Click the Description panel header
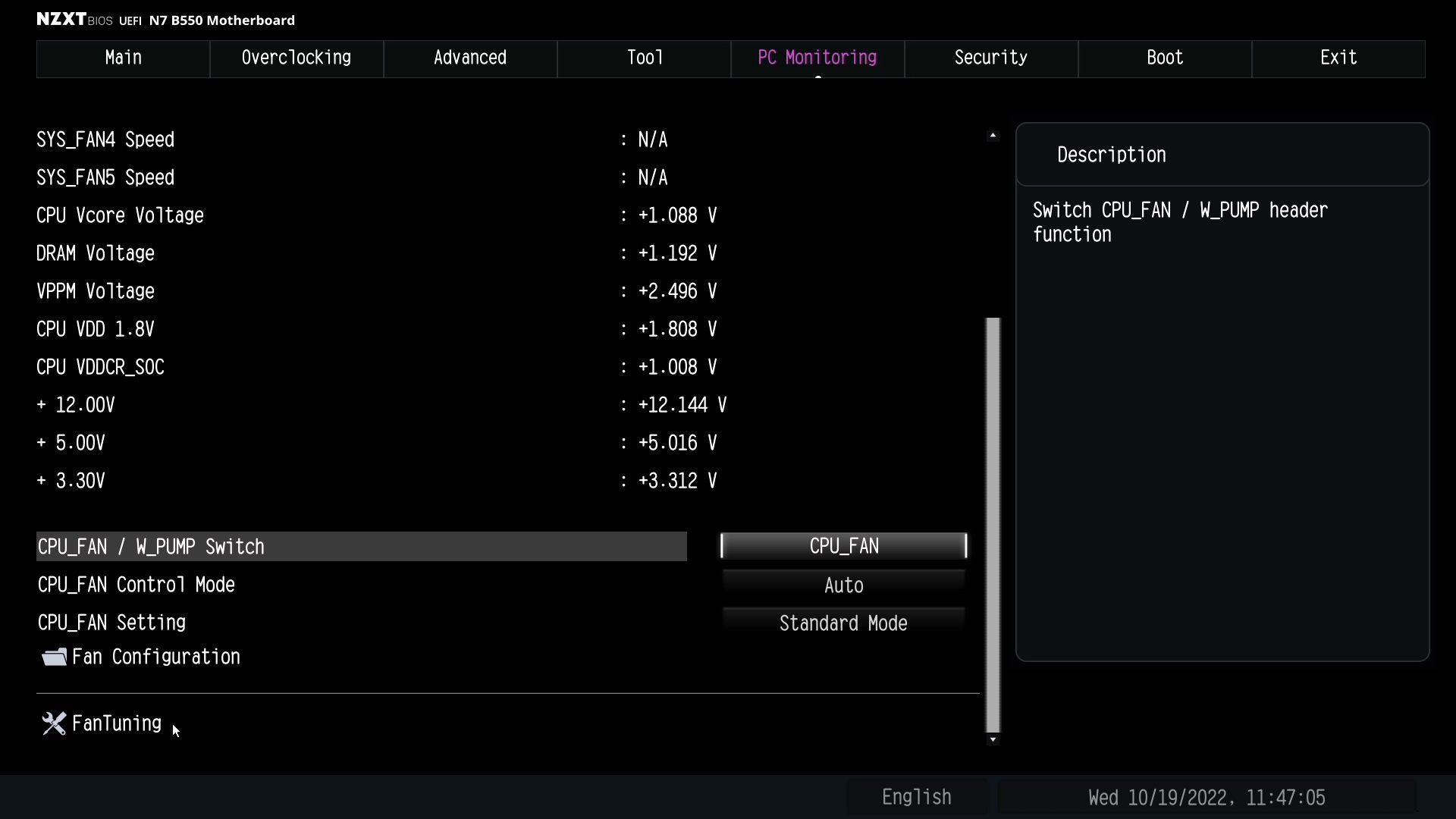This screenshot has height=819, width=1456. click(x=1222, y=155)
